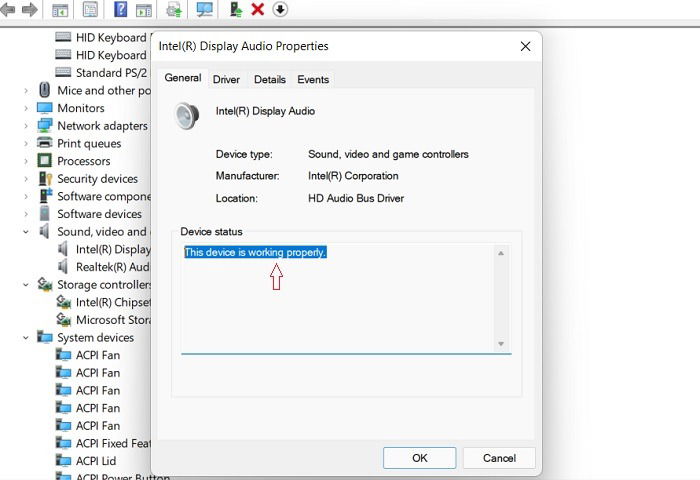Click the down-arrow Disable device icon
This screenshot has width=700, height=480.
click(280, 9)
